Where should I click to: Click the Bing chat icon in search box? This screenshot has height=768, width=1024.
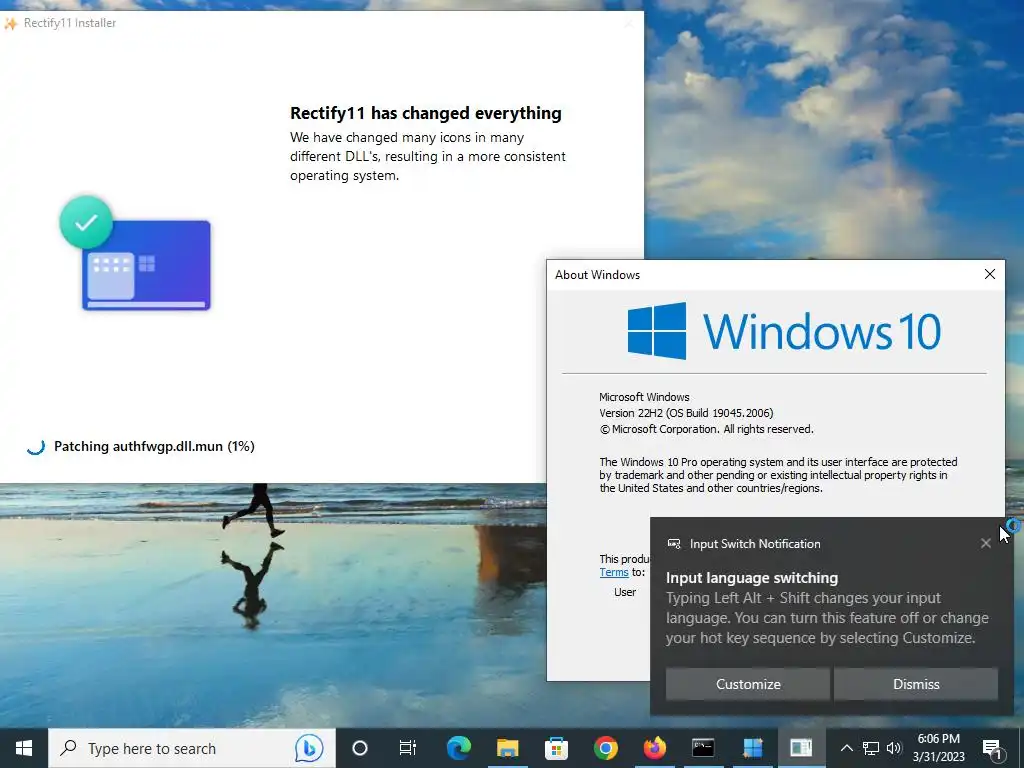tap(308, 748)
